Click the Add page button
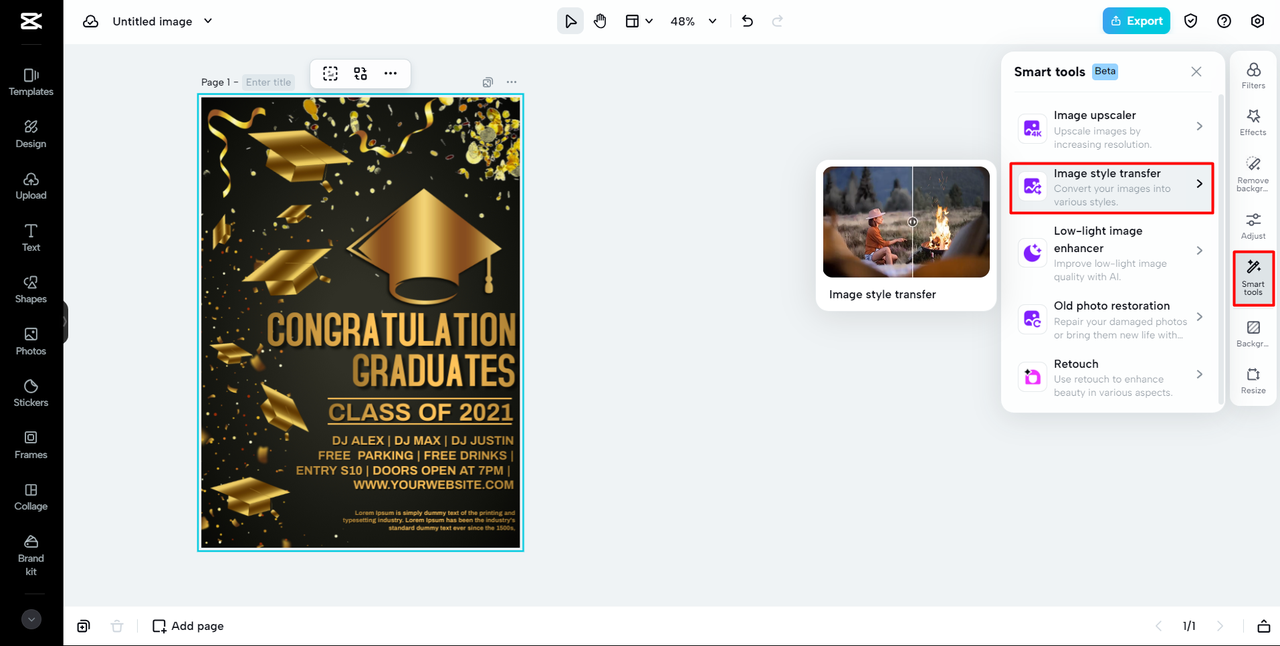The height and width of the screenshot is (646, 1280). click(x=188, y=626)
